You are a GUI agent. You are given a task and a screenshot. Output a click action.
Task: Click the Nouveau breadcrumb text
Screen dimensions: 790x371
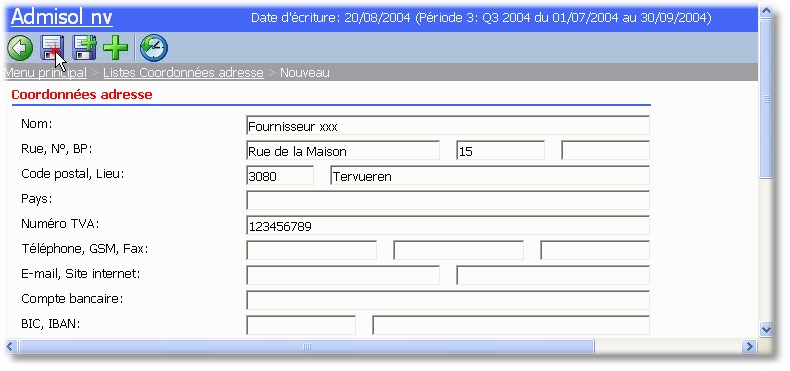point(305,73)
